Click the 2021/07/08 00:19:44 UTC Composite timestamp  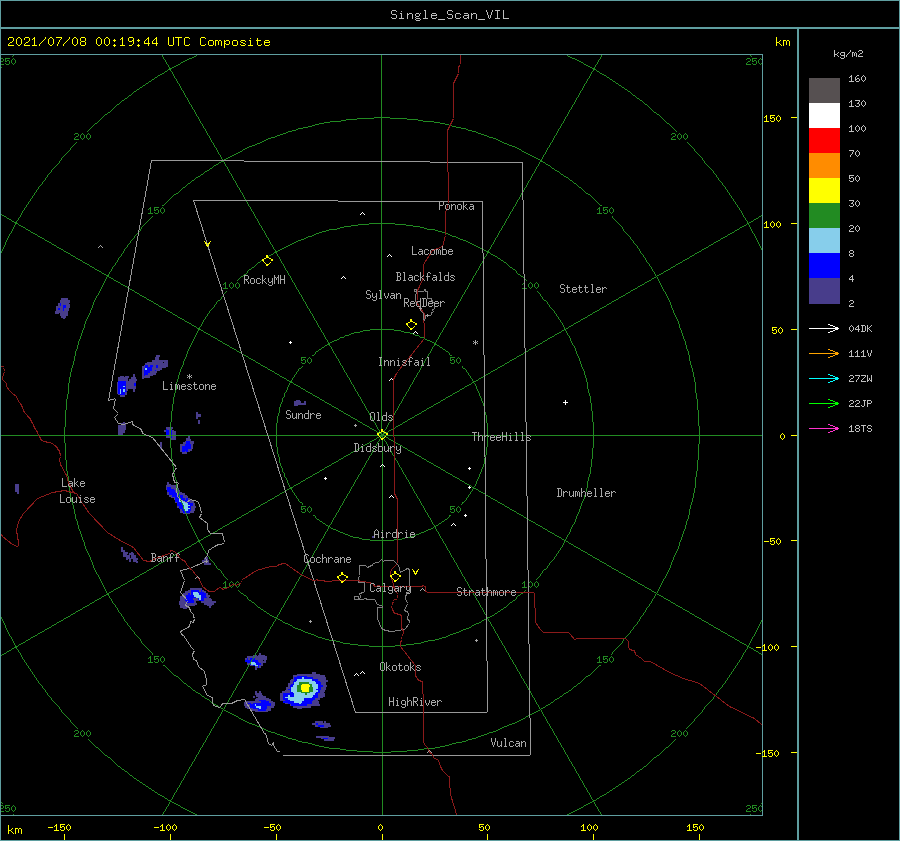[x=138, y=42]
